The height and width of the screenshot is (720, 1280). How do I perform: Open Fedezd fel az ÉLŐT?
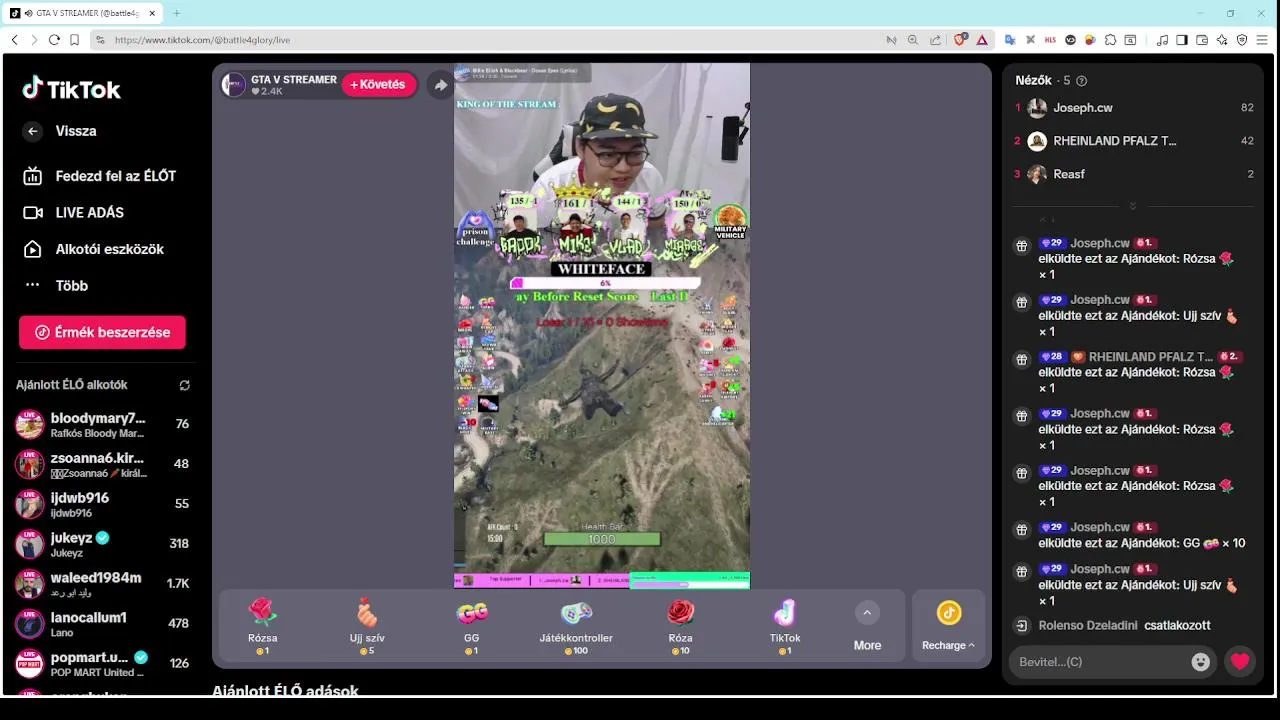click(100, 176)
